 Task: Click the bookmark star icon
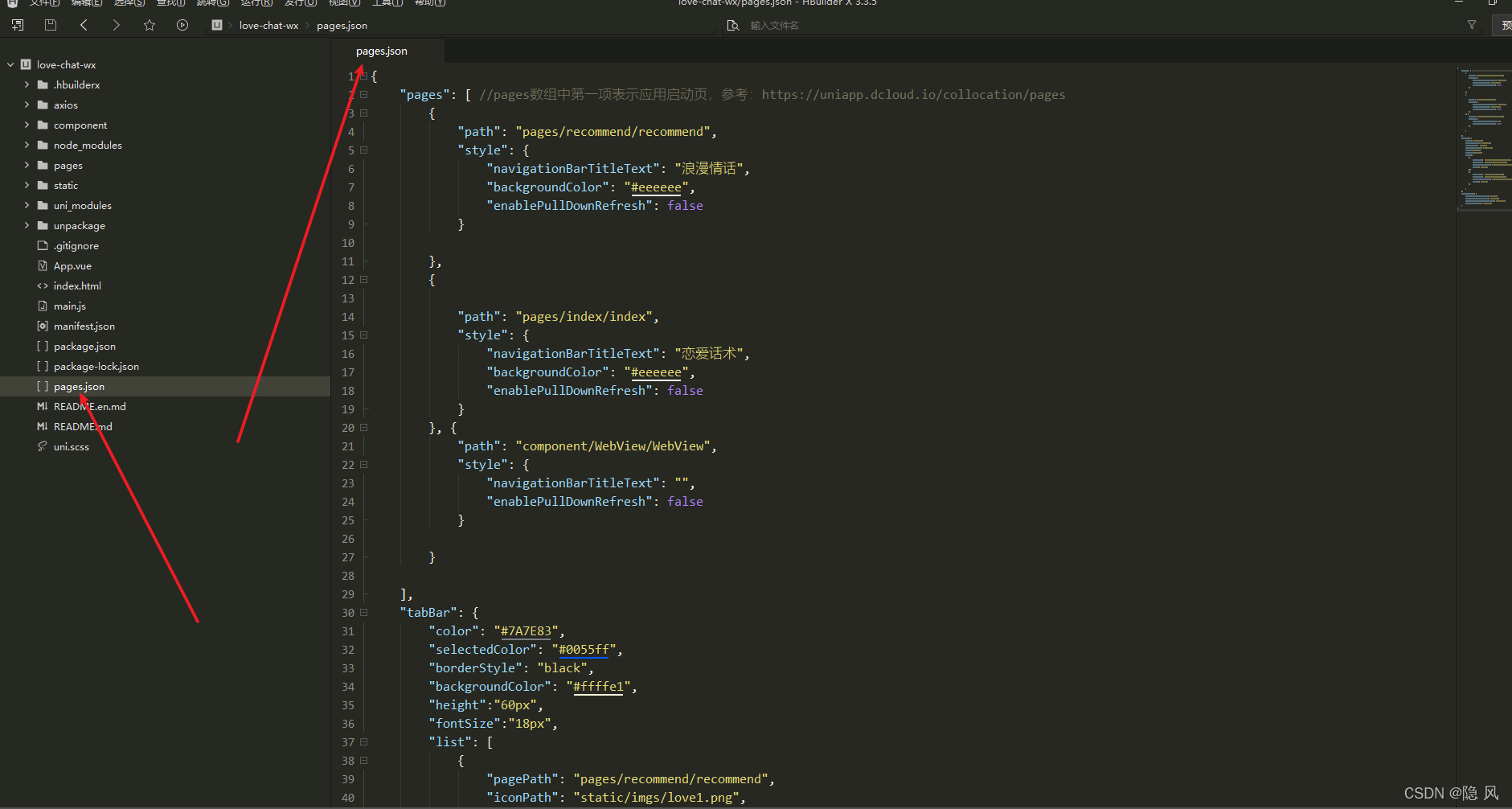[x=150, y=25]
